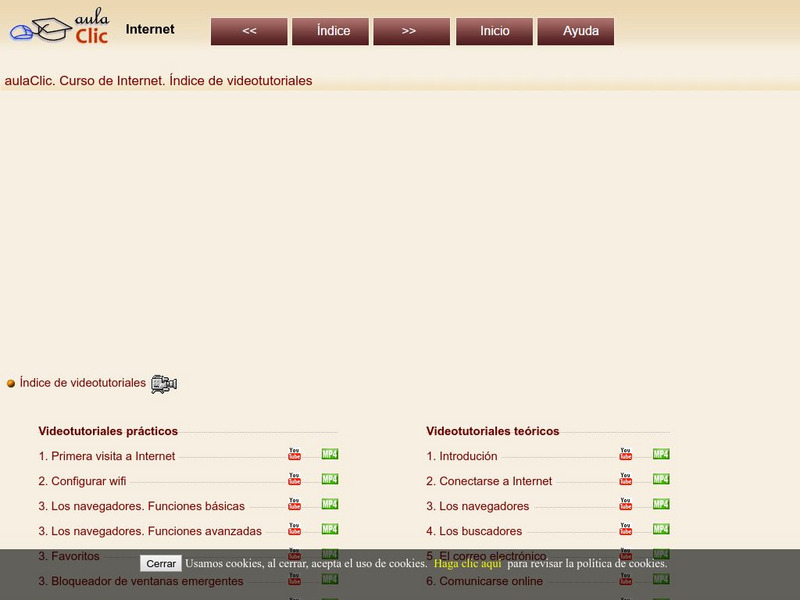Download MP4 for Comunicarse online
Viewport: 800px width, 600px height.
[x=661, y=579]
